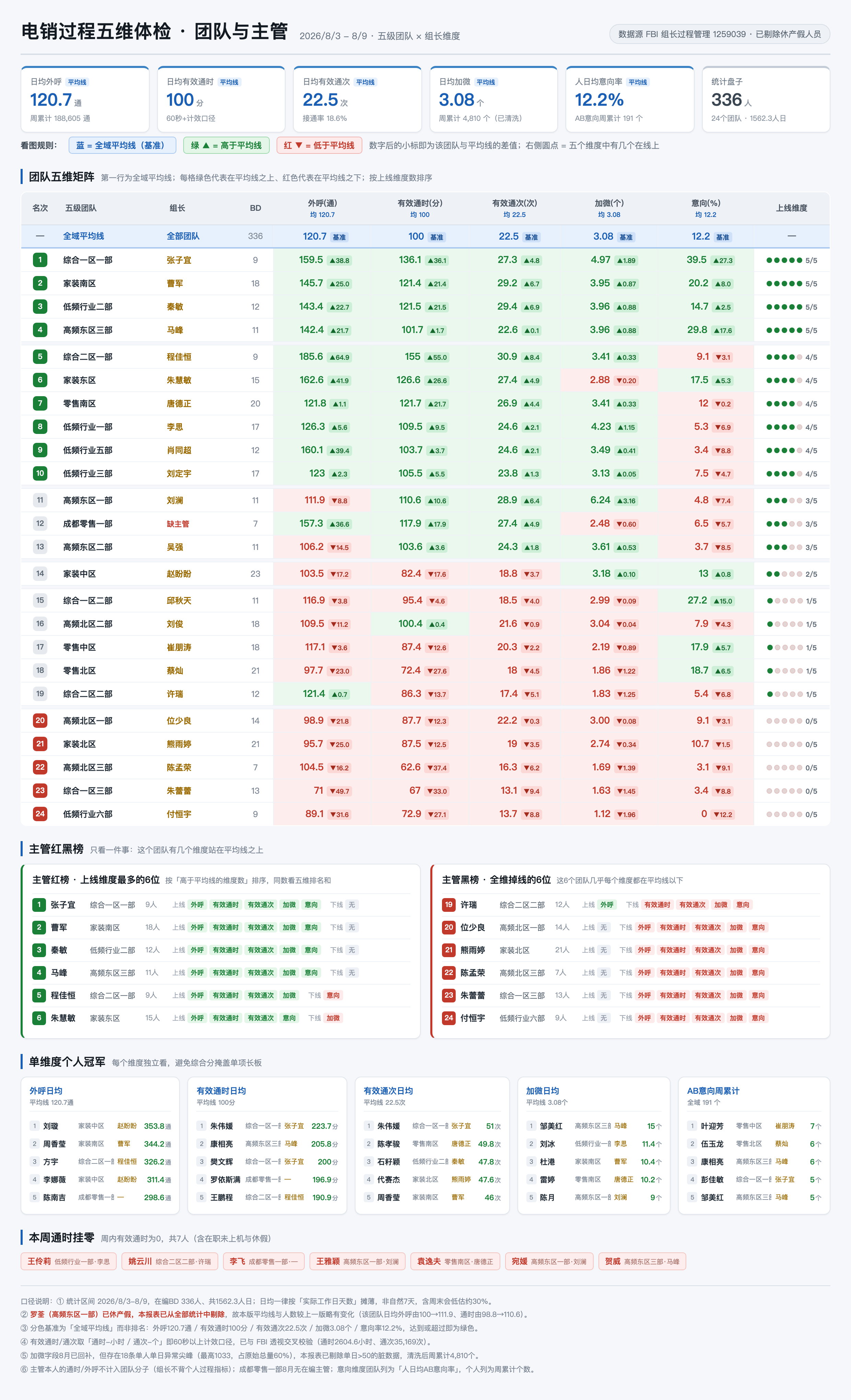Click the green rank 1 badge for 综合一区一部
851x1400 pixels.
point(40,260)
